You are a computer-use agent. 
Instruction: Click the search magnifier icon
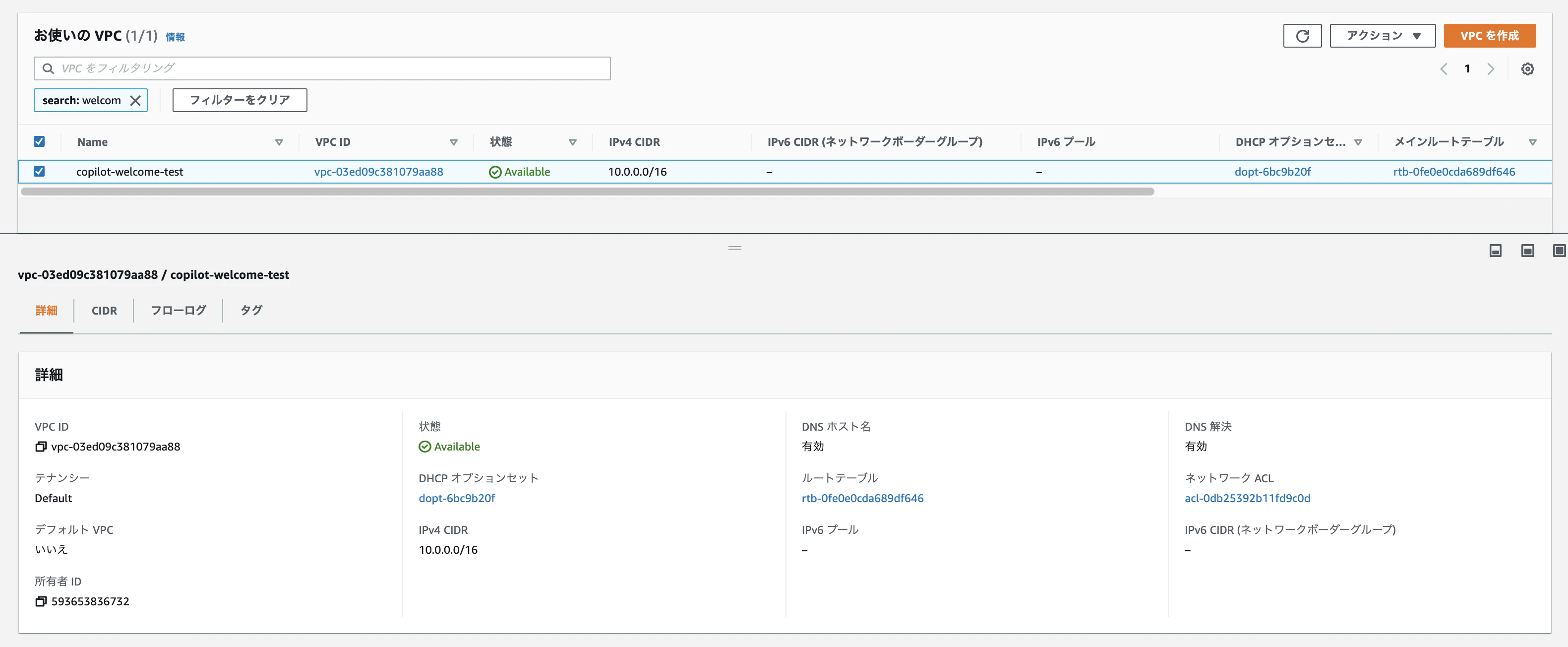[48, 69]
